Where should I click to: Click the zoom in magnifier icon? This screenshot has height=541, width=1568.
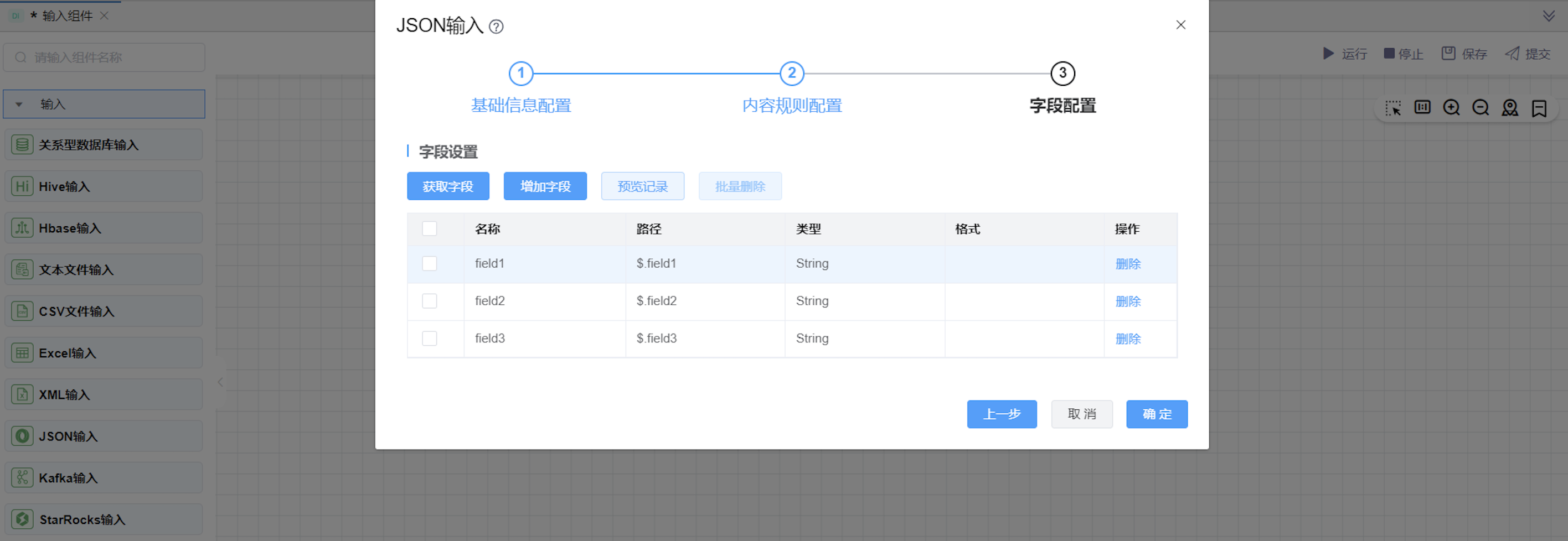coord(1451,108)
